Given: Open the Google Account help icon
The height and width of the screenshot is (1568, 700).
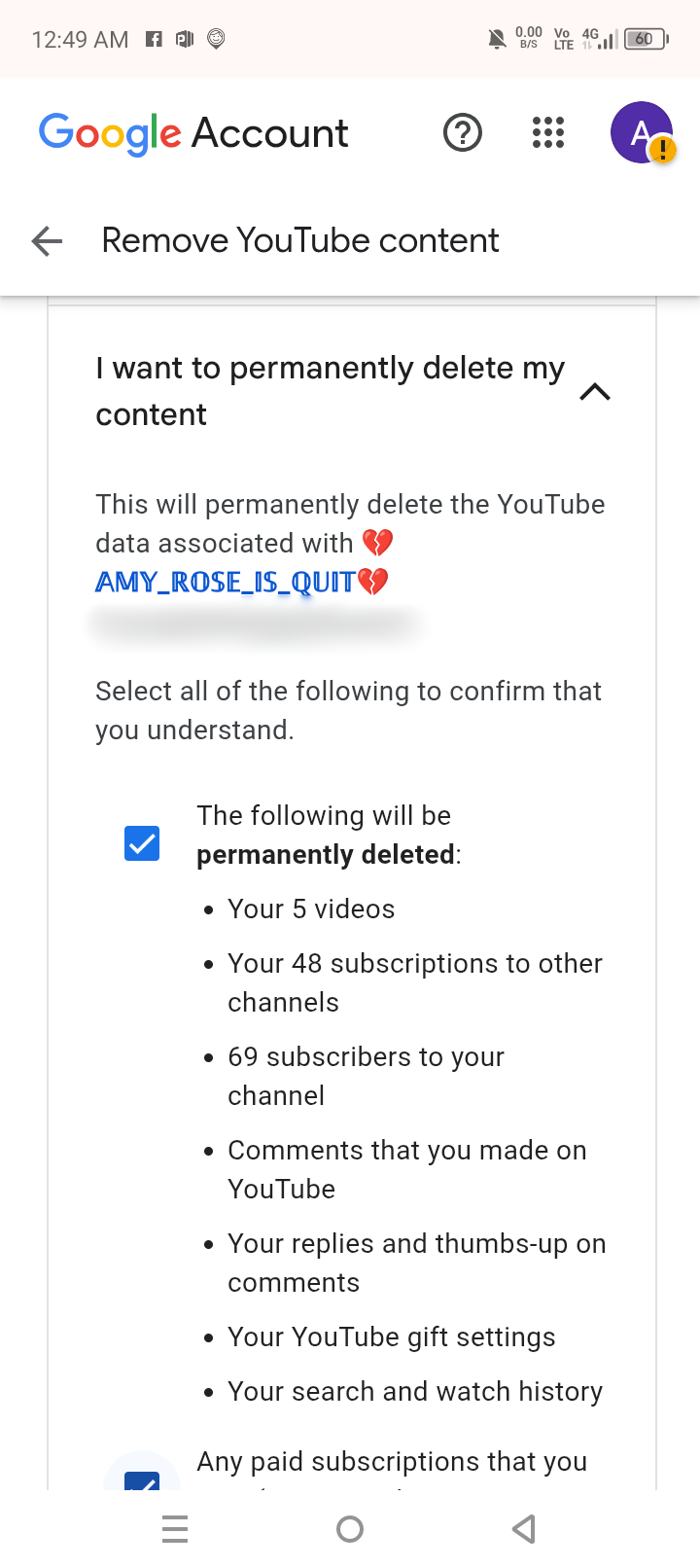Looking at the screenshot, I should tap(463, 132).
